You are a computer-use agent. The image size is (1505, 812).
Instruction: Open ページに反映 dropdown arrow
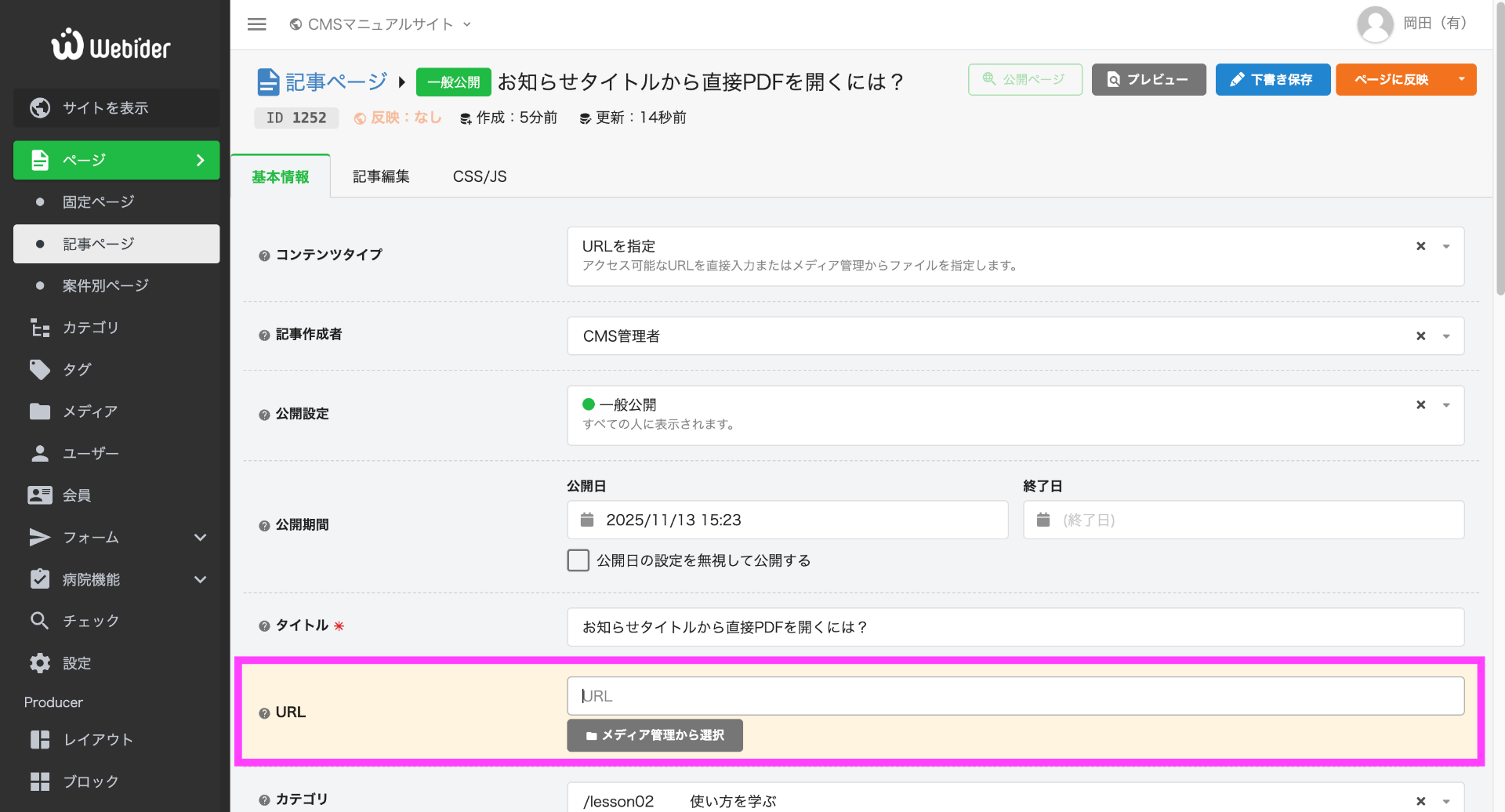(x=1461, y=79)
